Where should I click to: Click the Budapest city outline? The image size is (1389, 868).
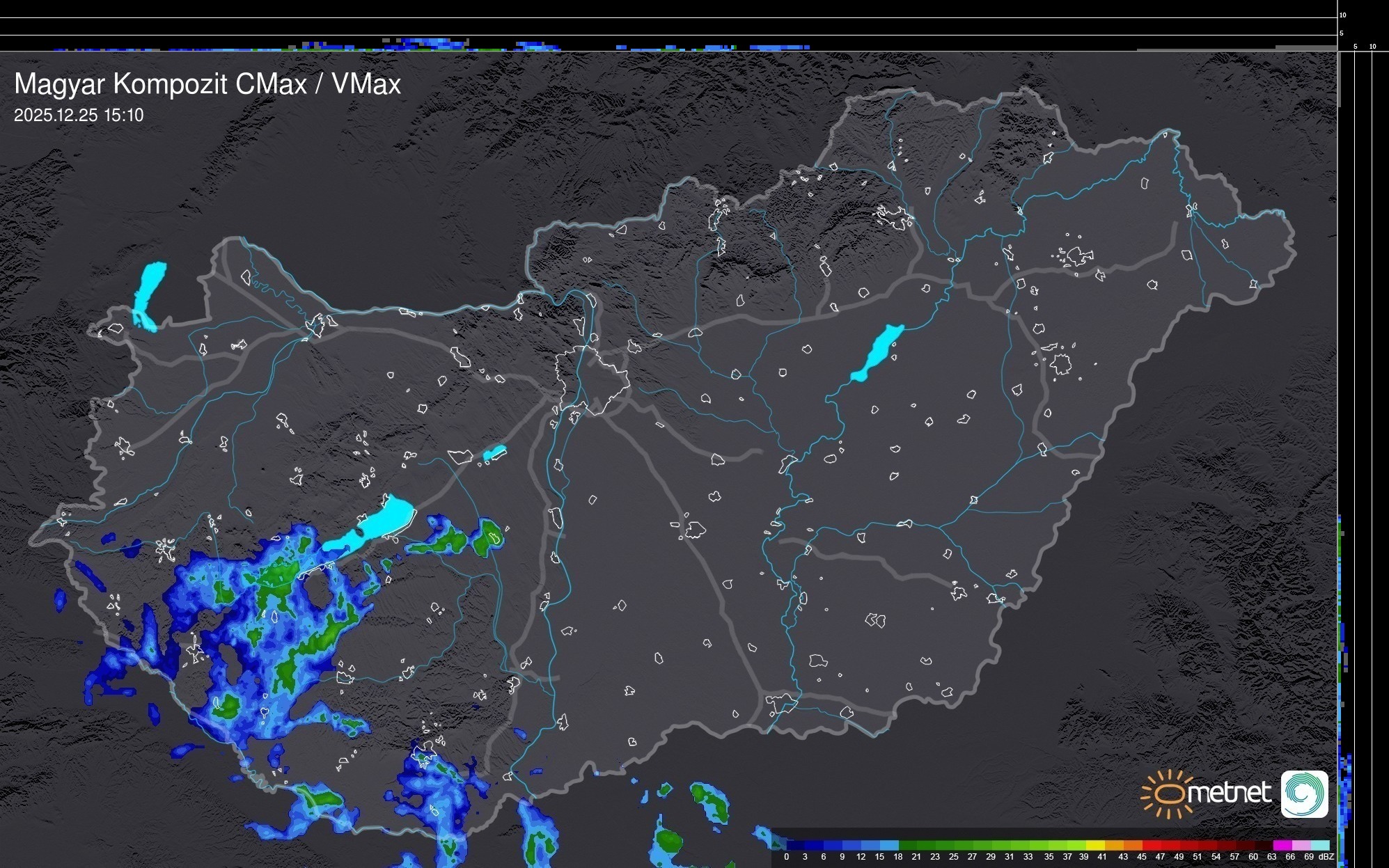592,379
